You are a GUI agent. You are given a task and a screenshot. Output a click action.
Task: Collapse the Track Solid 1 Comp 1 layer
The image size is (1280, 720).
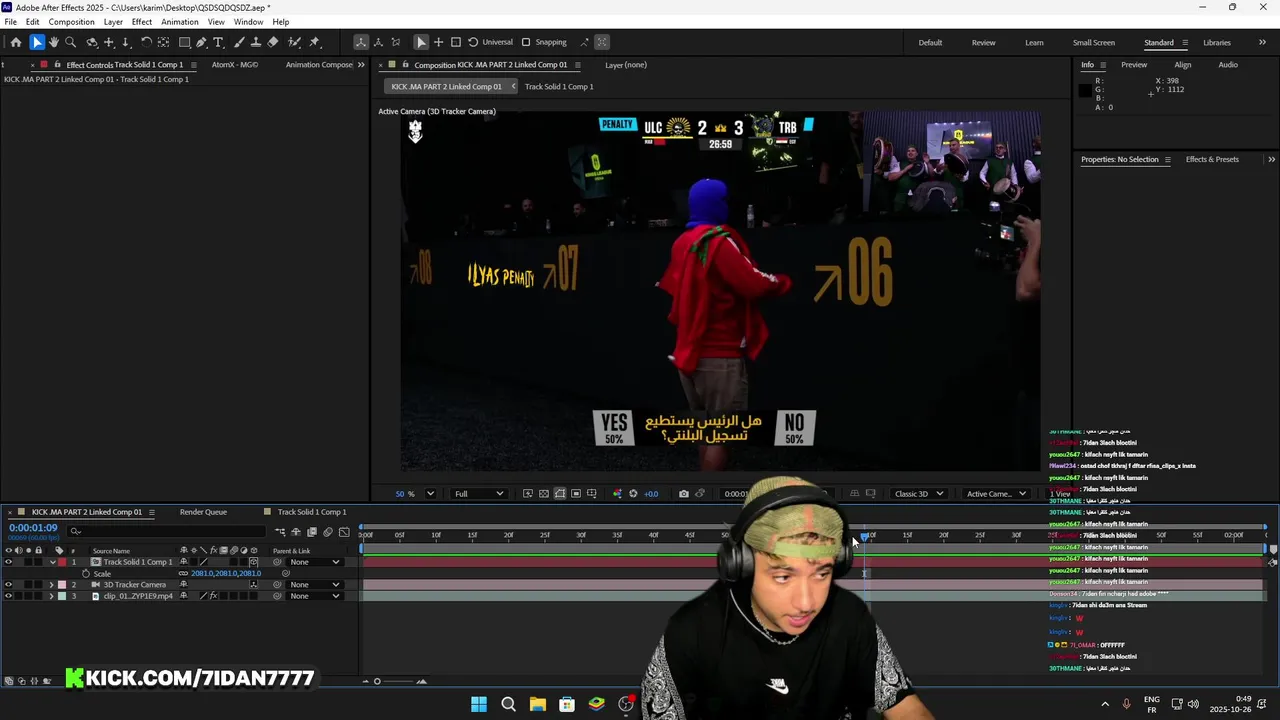coord(52,562)
